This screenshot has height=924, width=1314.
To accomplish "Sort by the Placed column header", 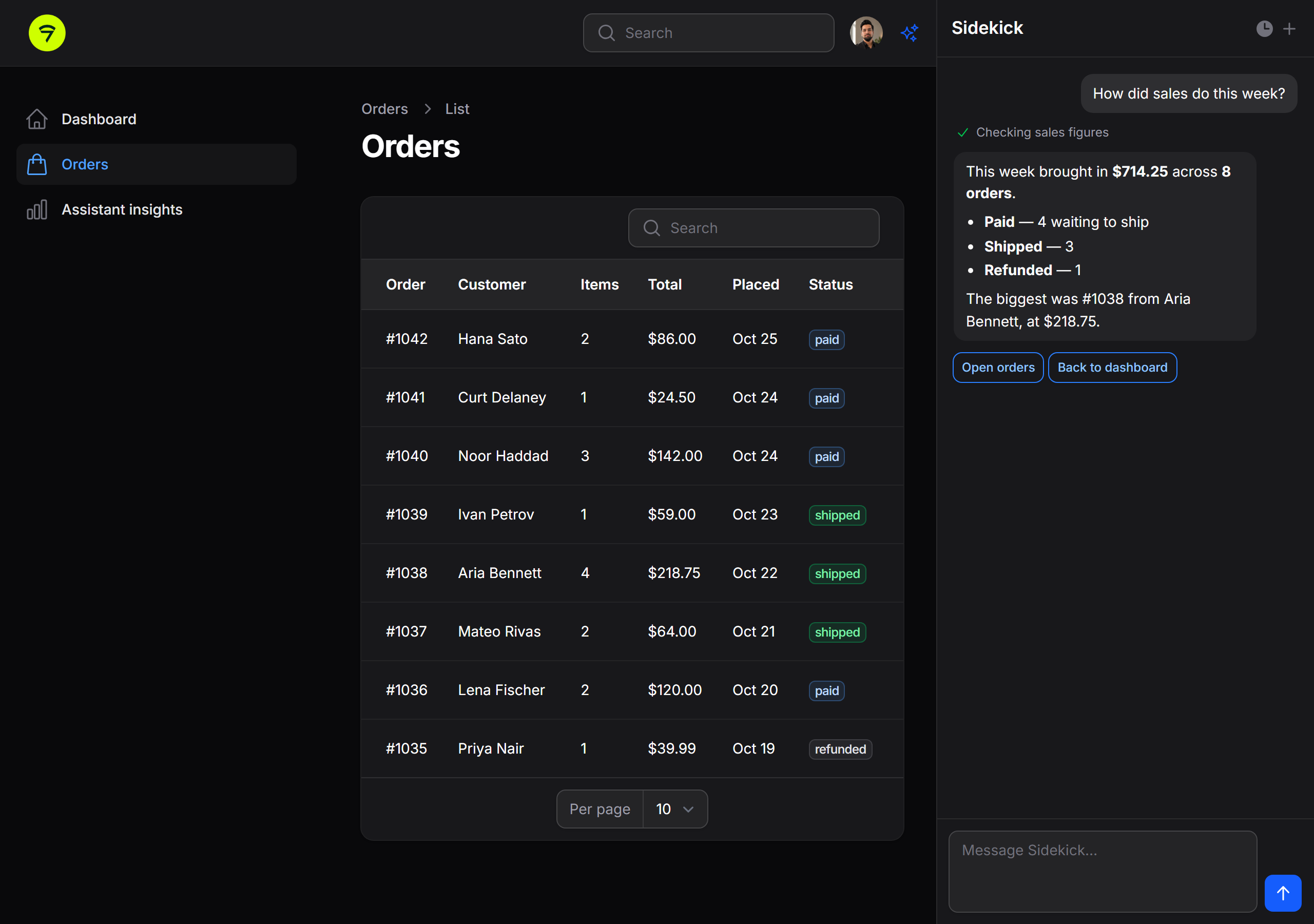I will click(756, 284).
